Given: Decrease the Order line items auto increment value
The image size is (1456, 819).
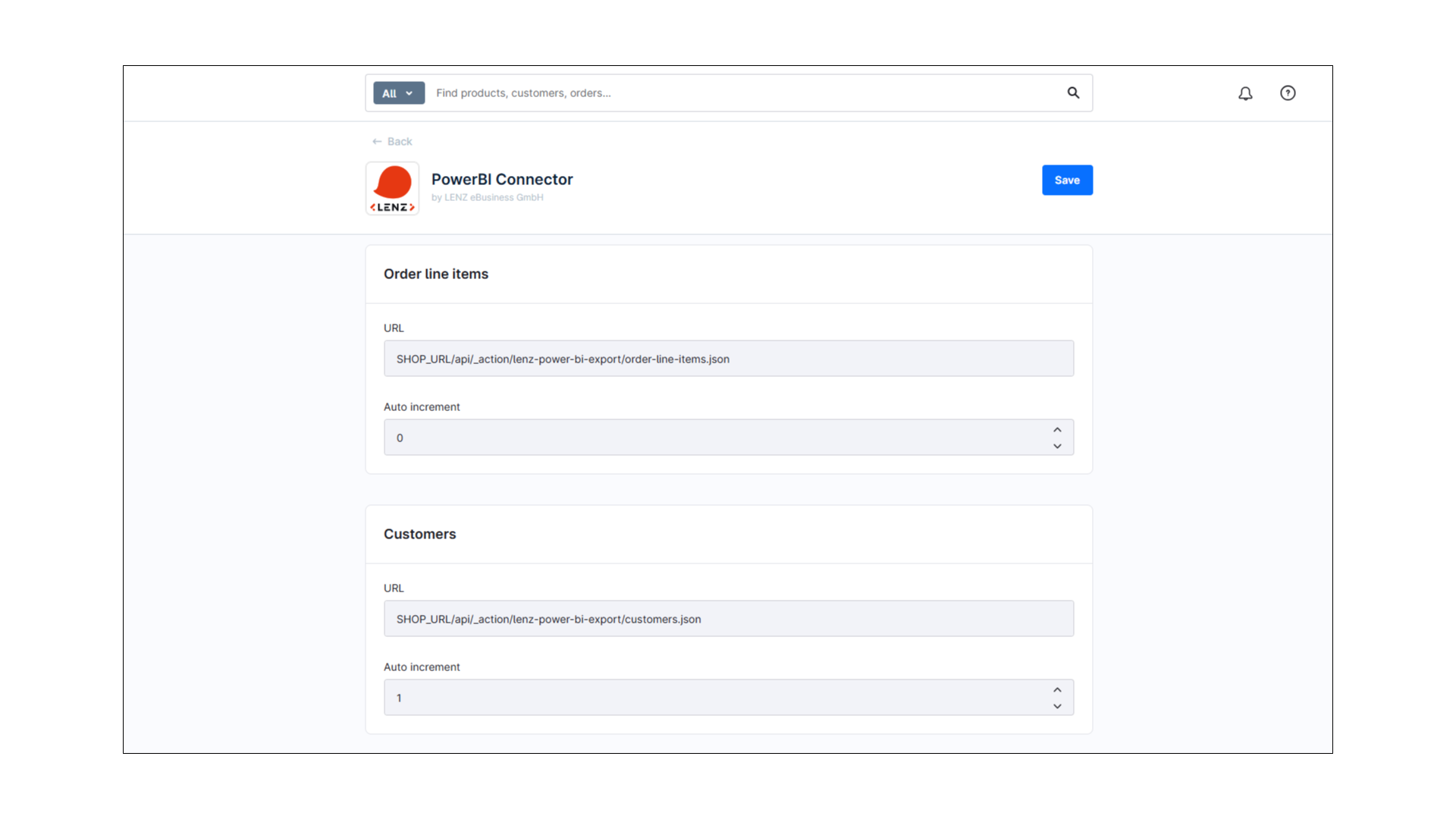Looking at the screenshot, I should [x=1057, y=447].
